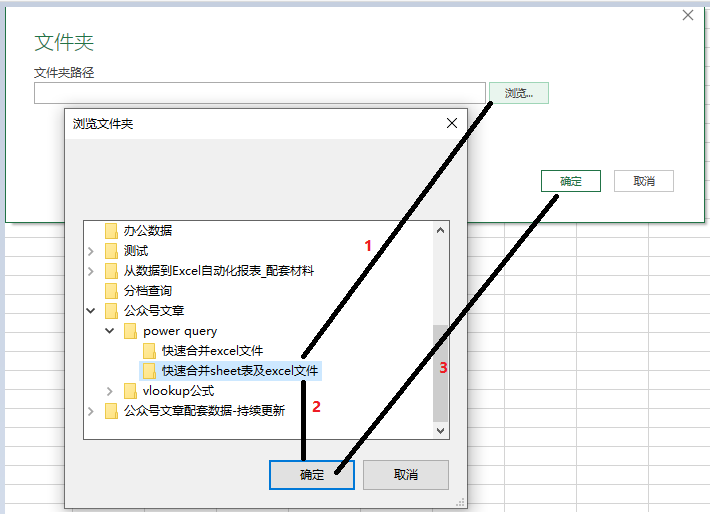Click folder icon beside 公众号文章
This screenshot has height=514, width=710.
click(111, 311)
